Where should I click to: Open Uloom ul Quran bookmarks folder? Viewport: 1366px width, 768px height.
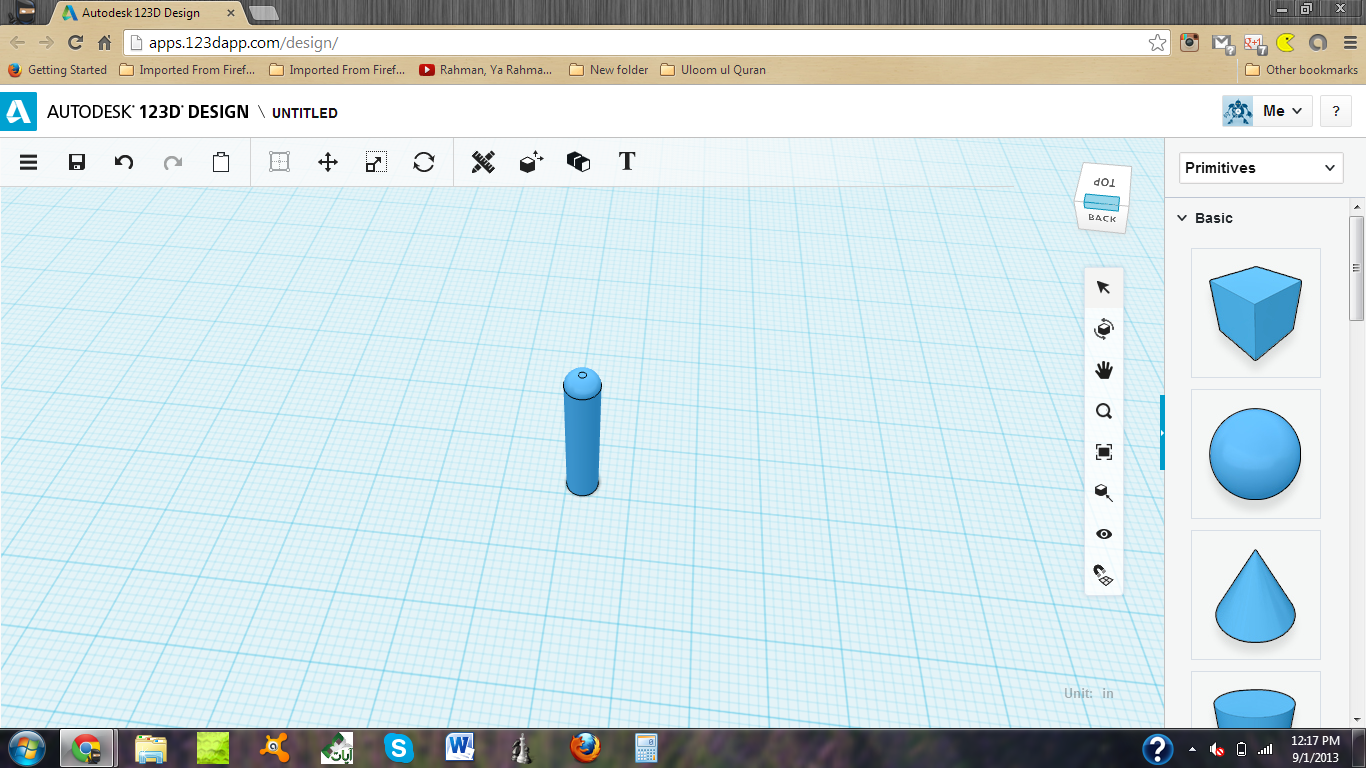coord(713,70)
